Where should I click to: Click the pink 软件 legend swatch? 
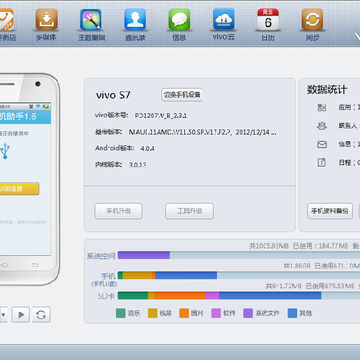pyautogui.click(x=216, y=313)
